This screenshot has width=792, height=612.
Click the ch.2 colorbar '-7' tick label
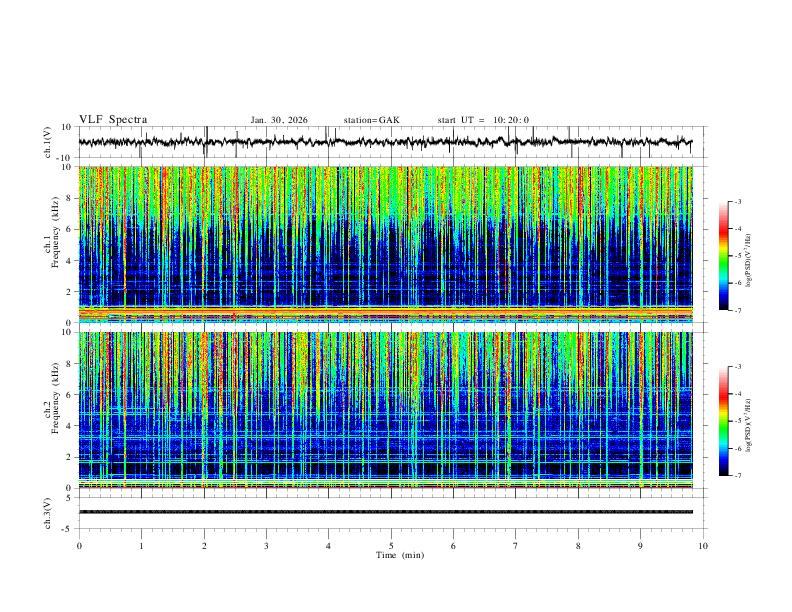[x=737, y=476]
